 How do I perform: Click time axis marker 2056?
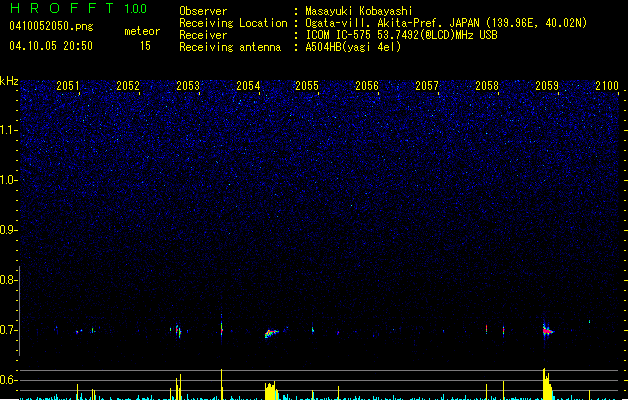(x=367, y=86)
